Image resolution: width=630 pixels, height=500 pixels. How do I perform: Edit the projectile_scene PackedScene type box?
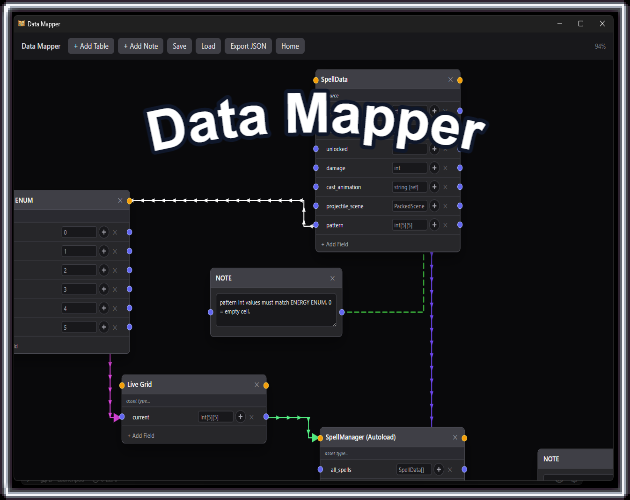[x=409, y=206]
